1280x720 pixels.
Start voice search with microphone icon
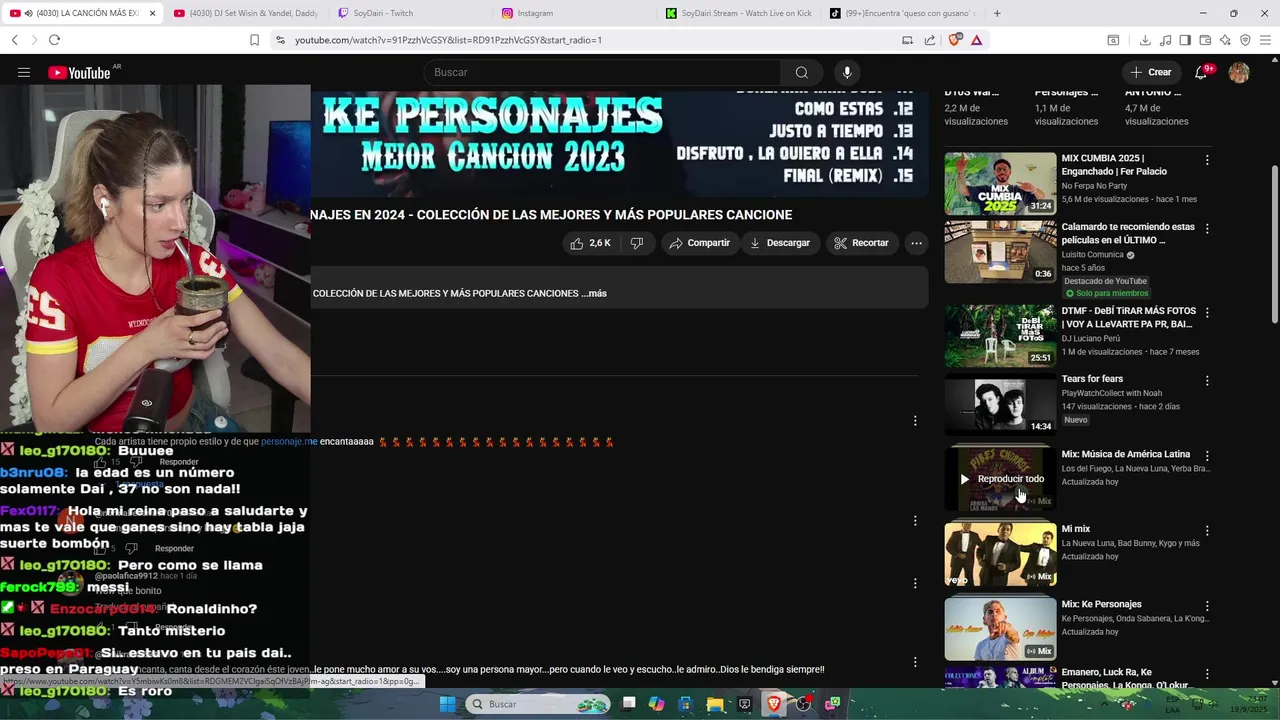(847, 72)
